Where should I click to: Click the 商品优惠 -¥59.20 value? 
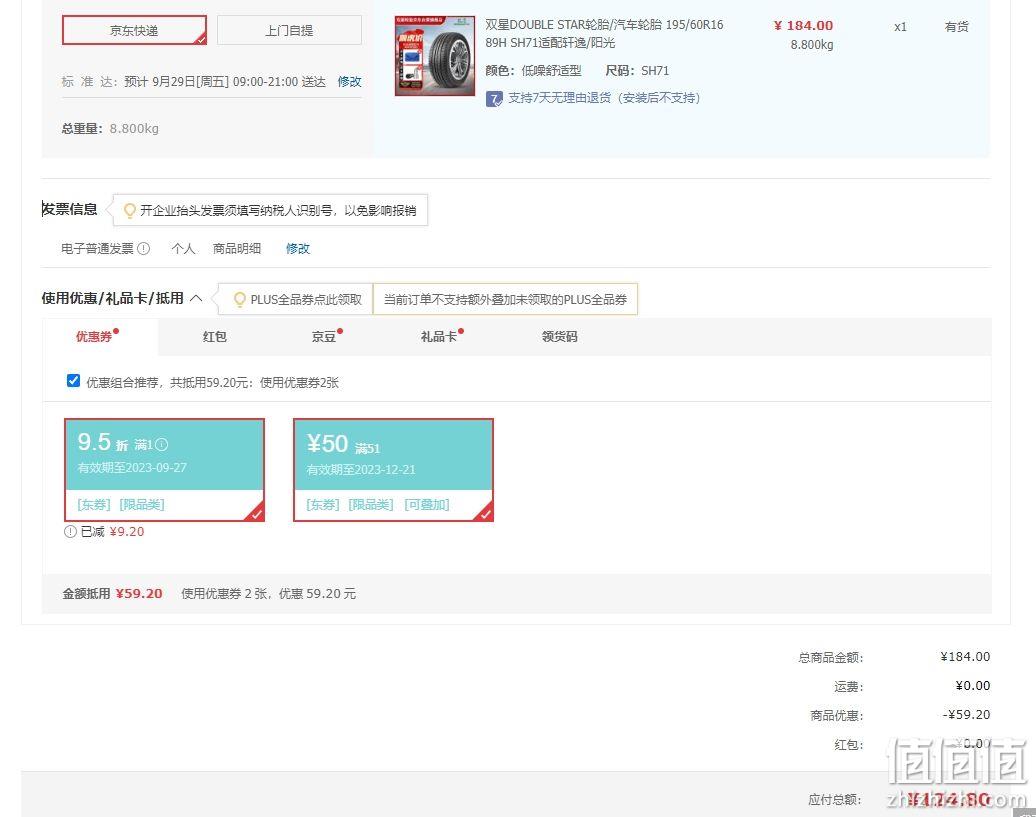(966, 715)
